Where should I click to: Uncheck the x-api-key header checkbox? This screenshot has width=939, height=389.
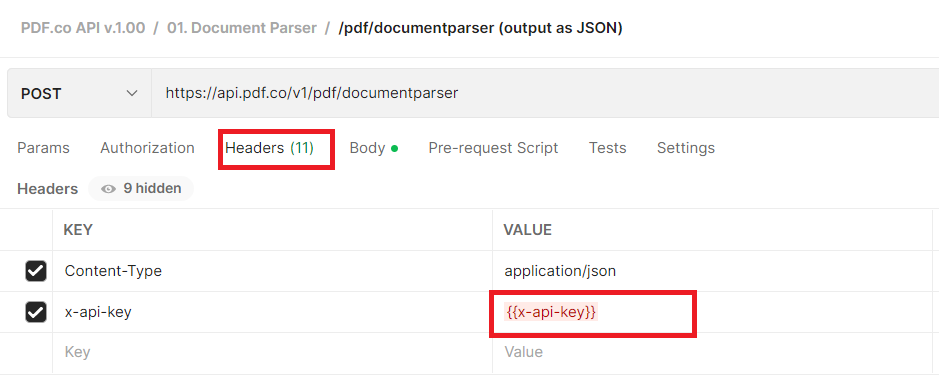tap(35, 312)
